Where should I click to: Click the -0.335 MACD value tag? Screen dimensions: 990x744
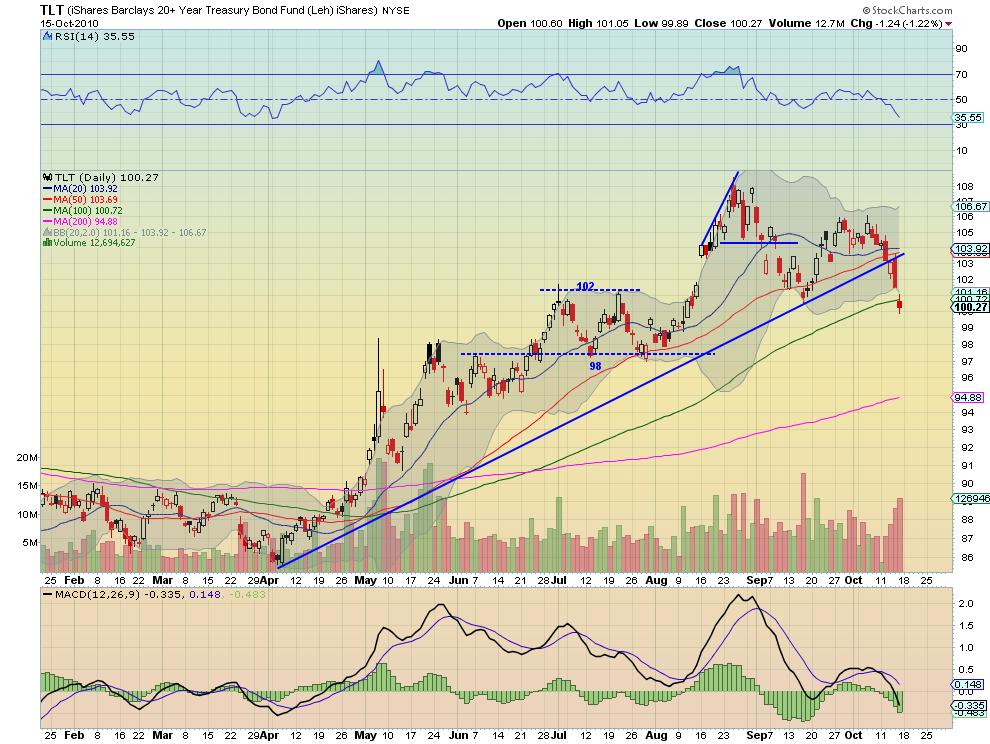pyautogui.click(x=969, y=705)
